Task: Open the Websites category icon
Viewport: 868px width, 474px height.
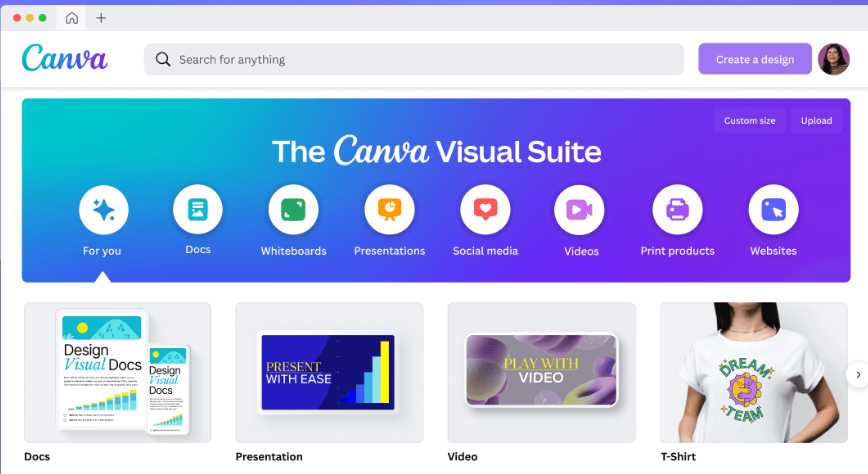Action: (773, 210)
